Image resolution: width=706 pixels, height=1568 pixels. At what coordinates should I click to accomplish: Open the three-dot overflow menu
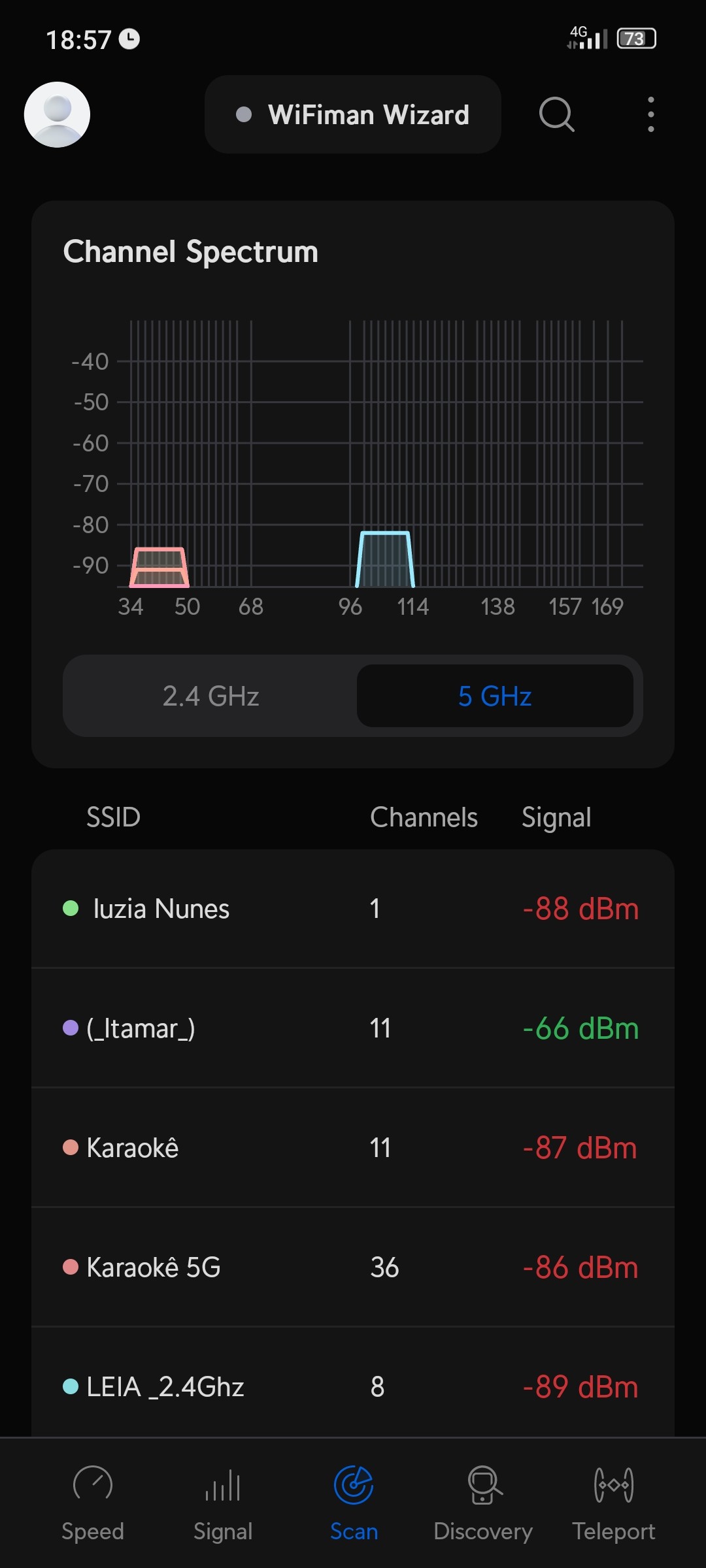click(650, 114)
